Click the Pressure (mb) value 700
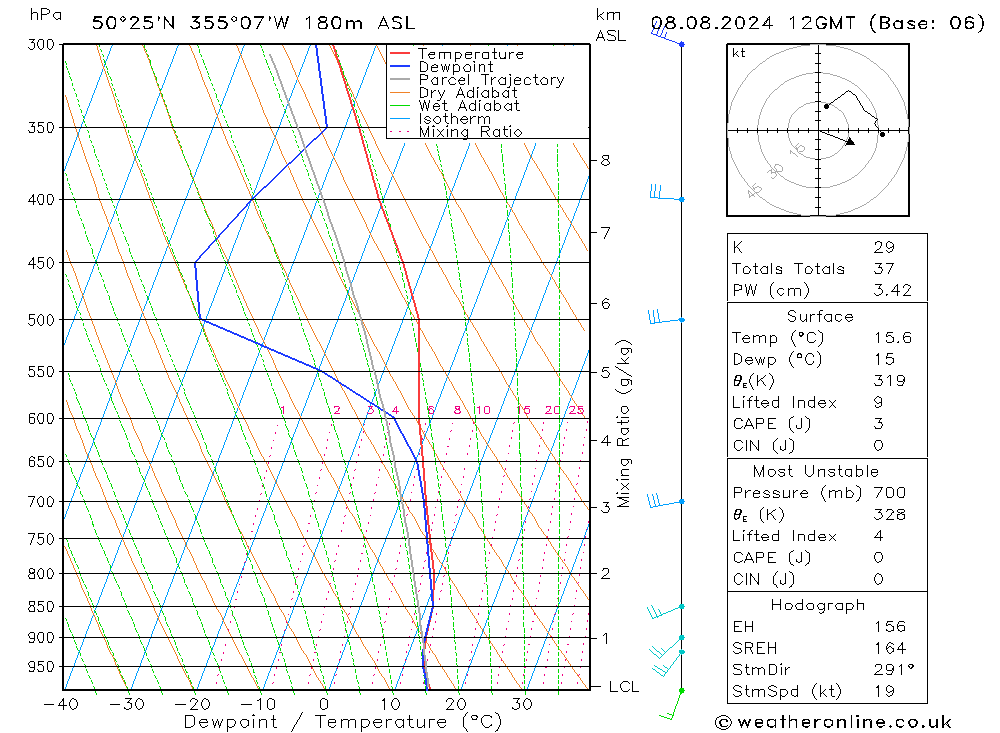The image size is (1000, 733). click(x=889, y=492)
